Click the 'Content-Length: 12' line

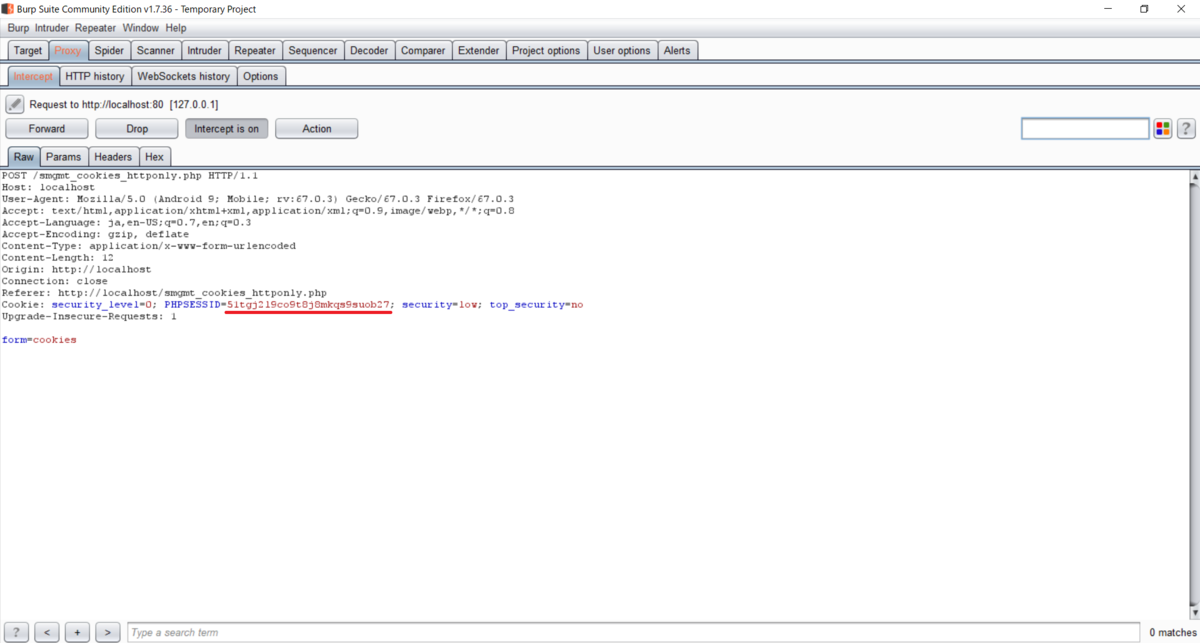[x=58, y=257]
